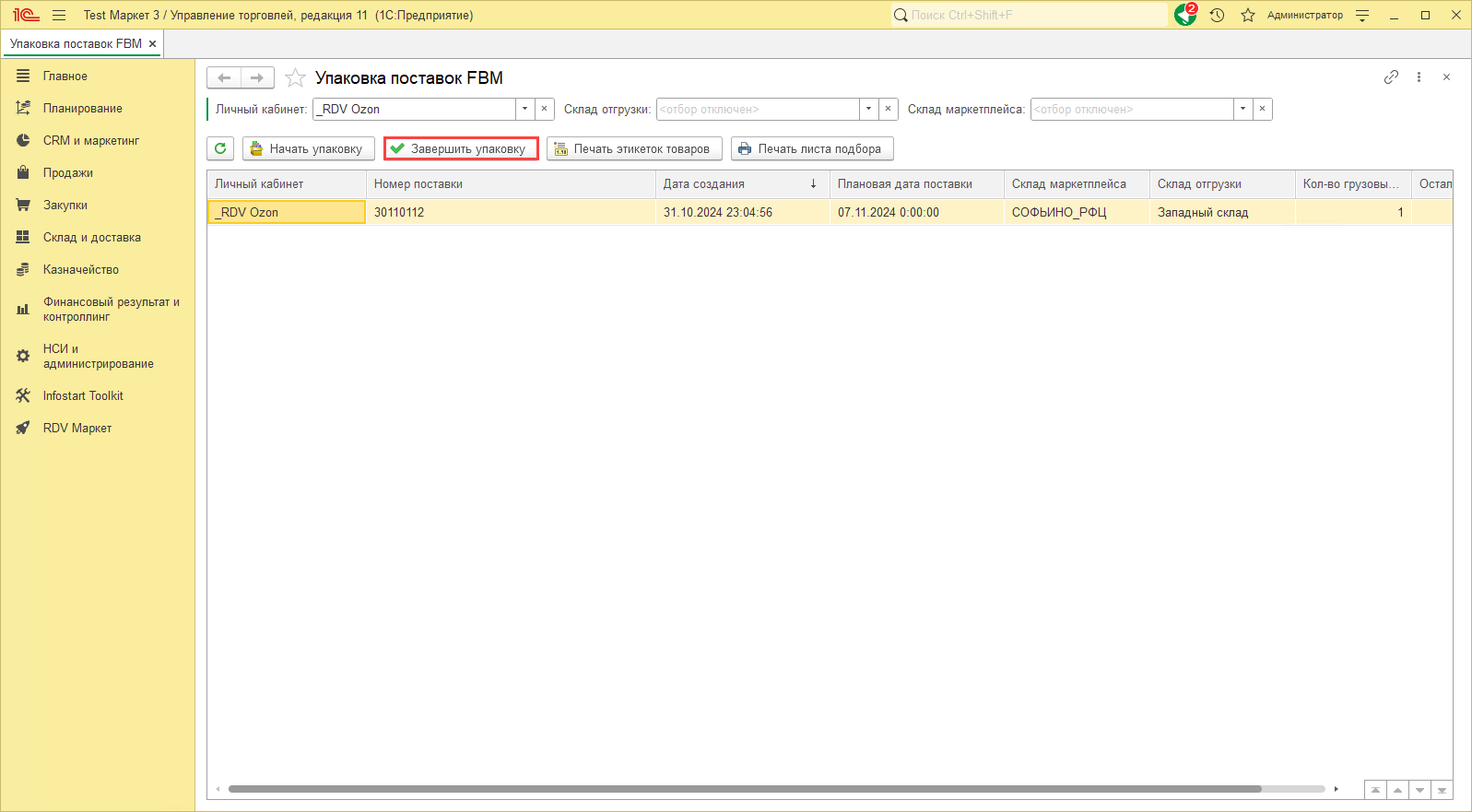
Task: Click the Склад маркетплейса input field
Action: [1132, 109]
